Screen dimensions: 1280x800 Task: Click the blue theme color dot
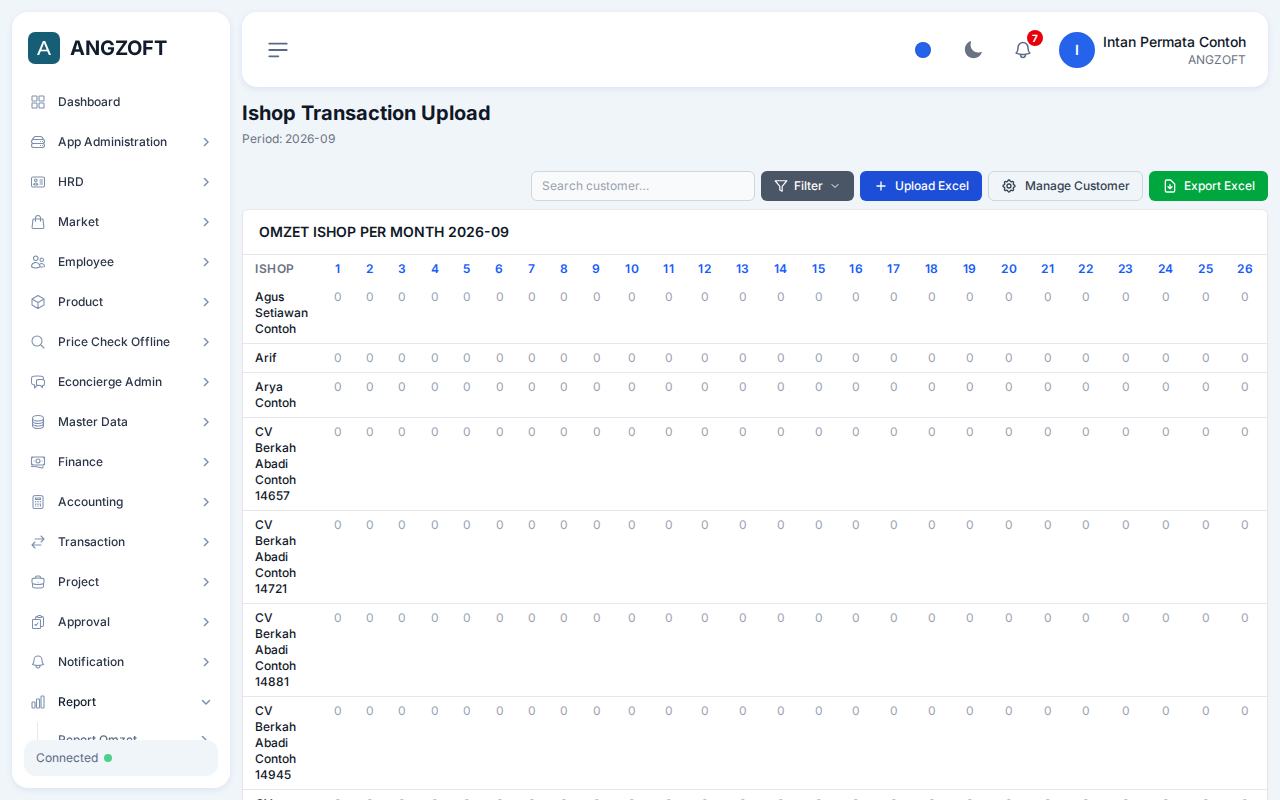(923, 50)
